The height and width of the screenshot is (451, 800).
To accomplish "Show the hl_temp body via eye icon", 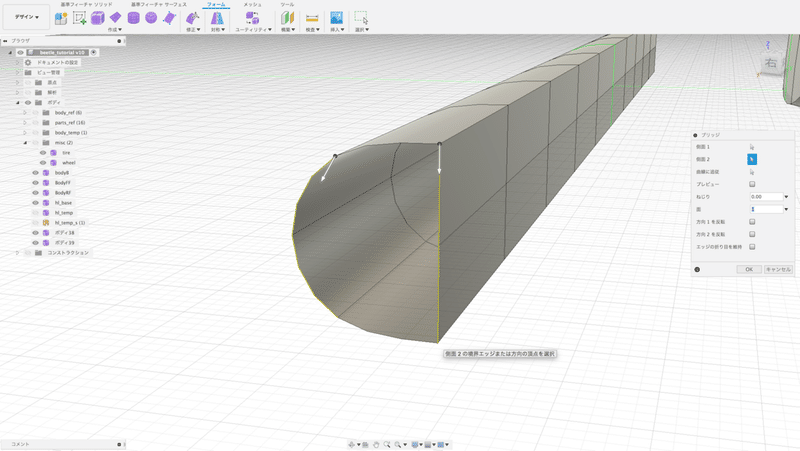I will pyautogui.click(x=35, y=213).
